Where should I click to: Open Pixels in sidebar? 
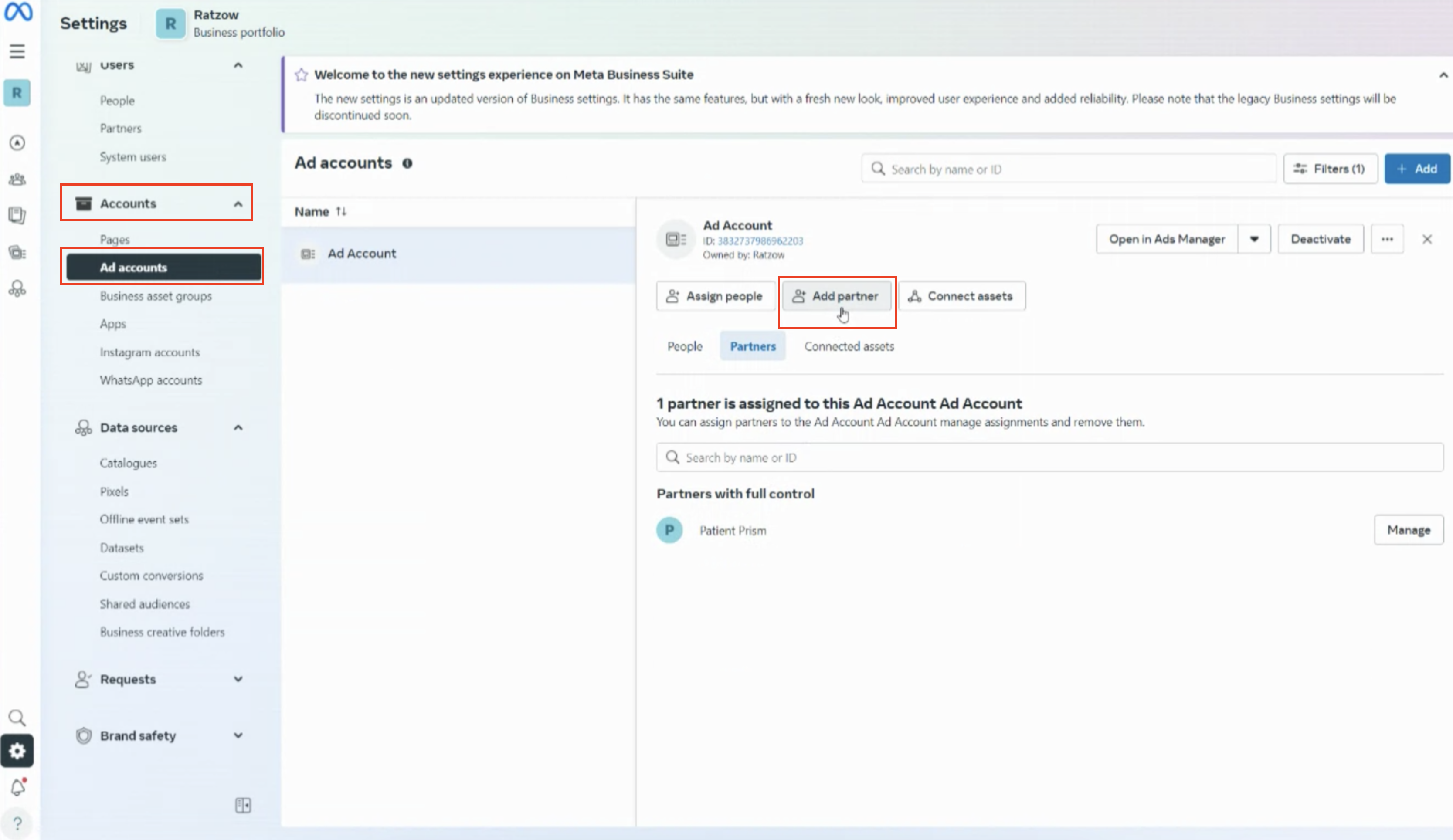pos(114,492)
